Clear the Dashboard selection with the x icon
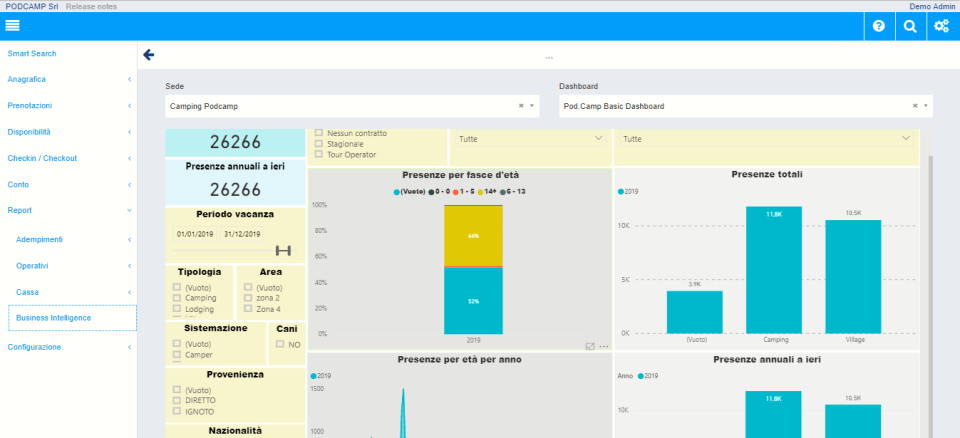The width and height of the screenshot is (960, 438). click(915, 106)
